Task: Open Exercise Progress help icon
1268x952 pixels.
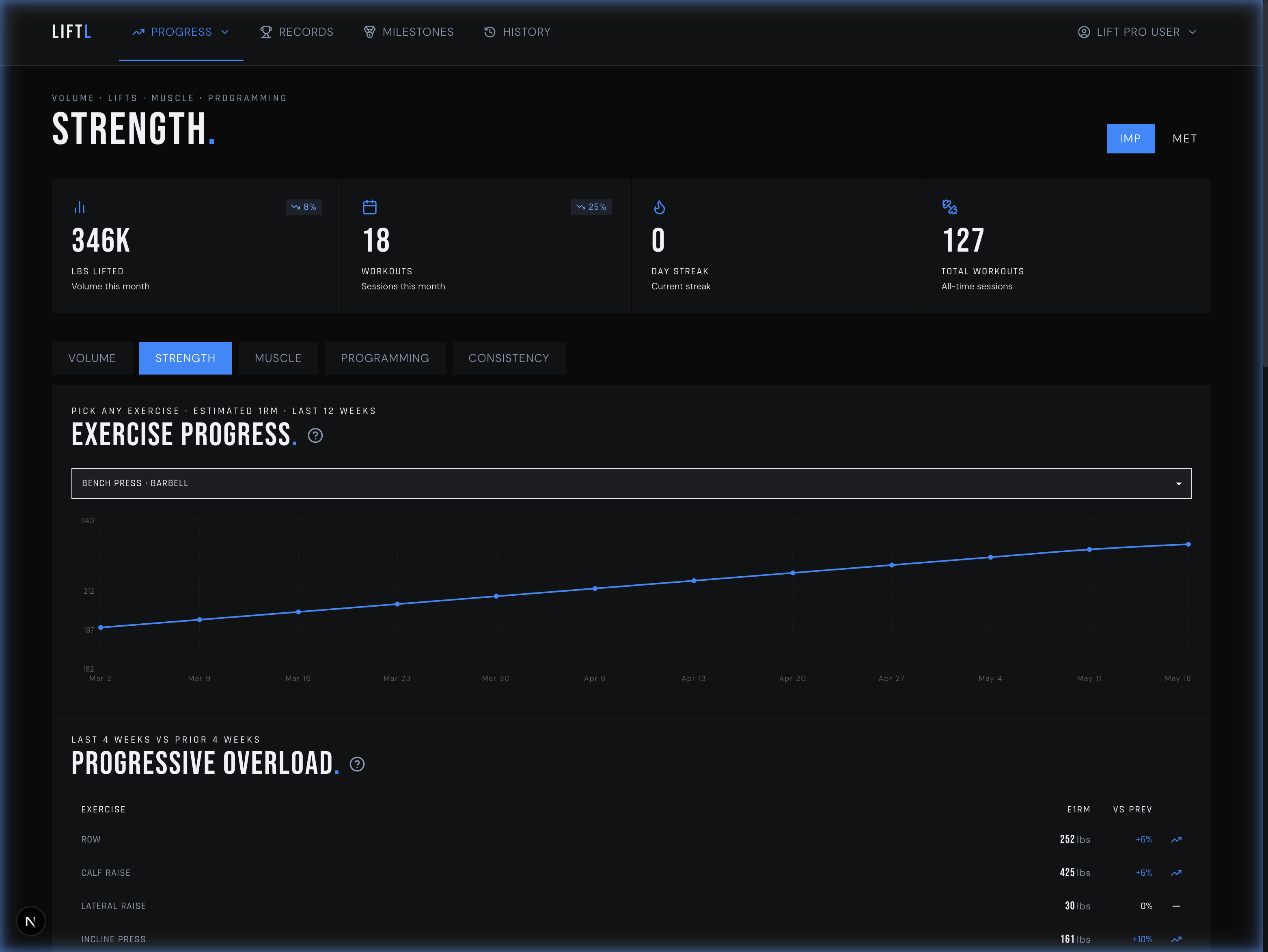Action: coord(315,435)
